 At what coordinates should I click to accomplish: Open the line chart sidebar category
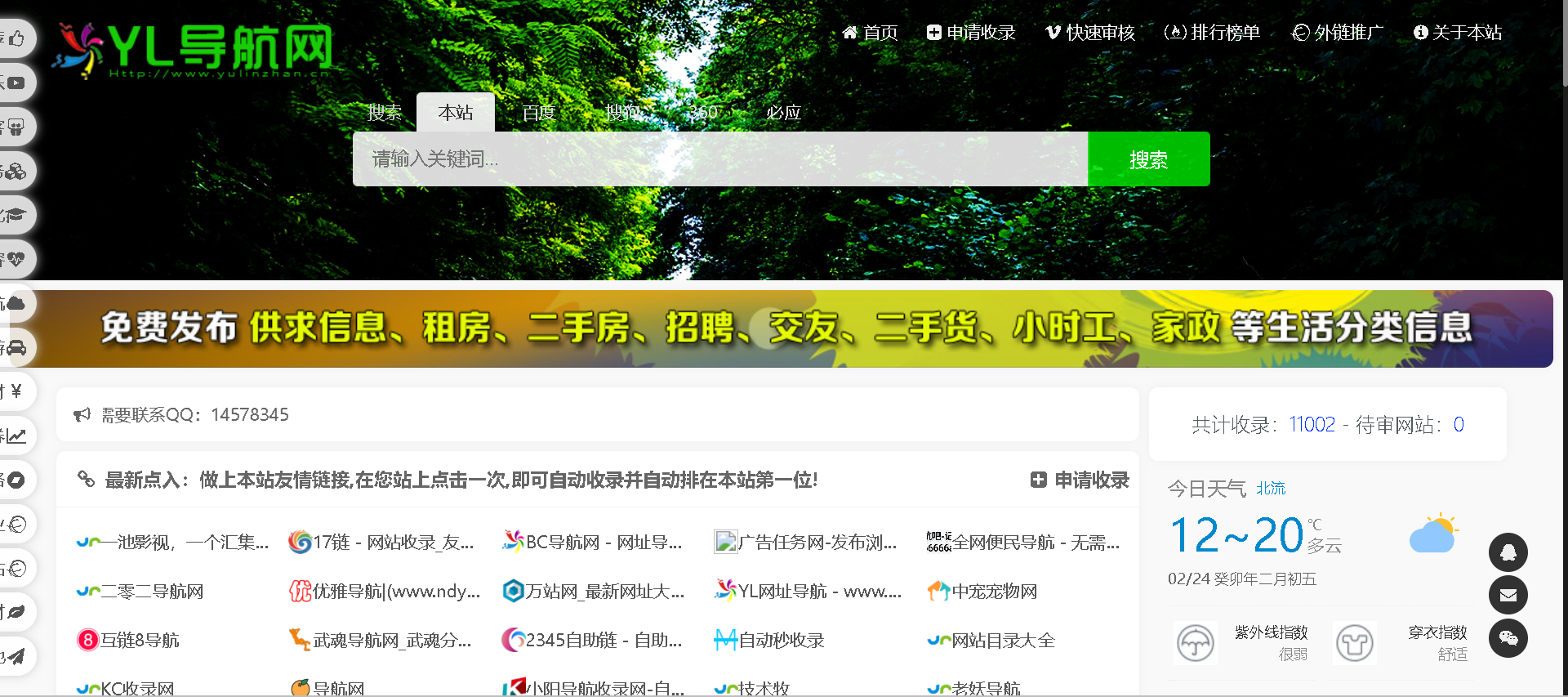[16, 436]
